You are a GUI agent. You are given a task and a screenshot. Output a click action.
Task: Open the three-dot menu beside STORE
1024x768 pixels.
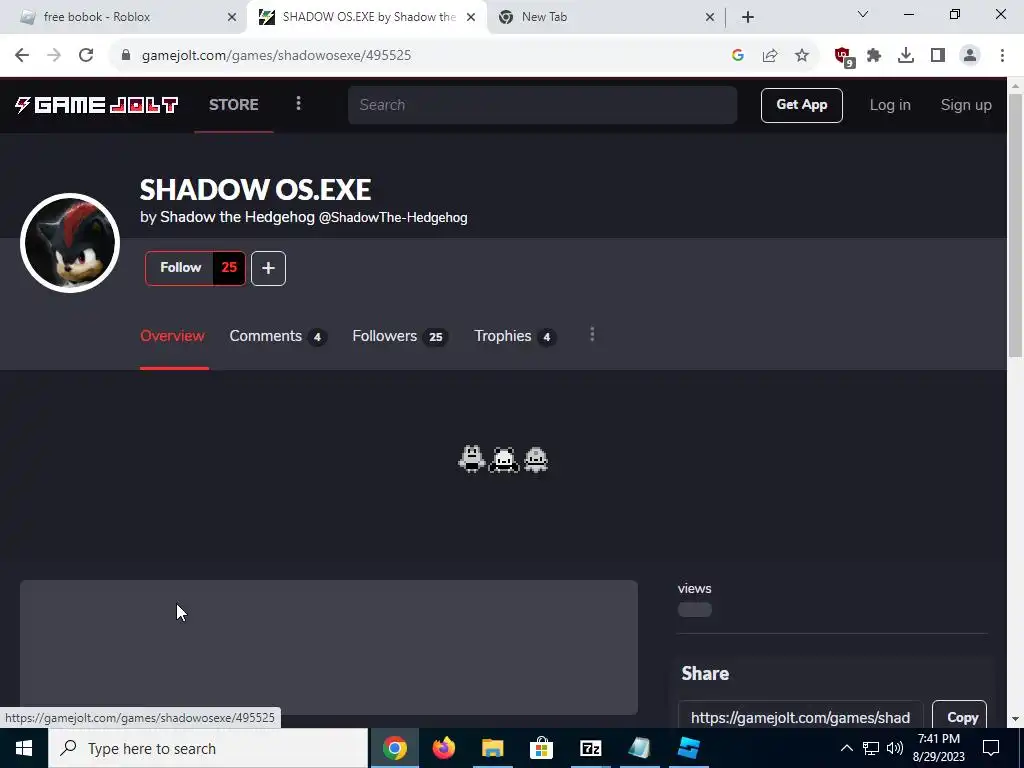(x=298, y=103)
